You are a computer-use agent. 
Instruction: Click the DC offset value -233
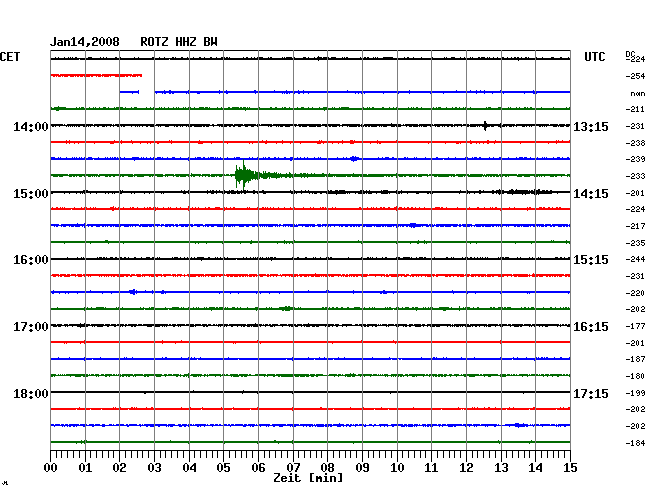(x=635, y=176)
